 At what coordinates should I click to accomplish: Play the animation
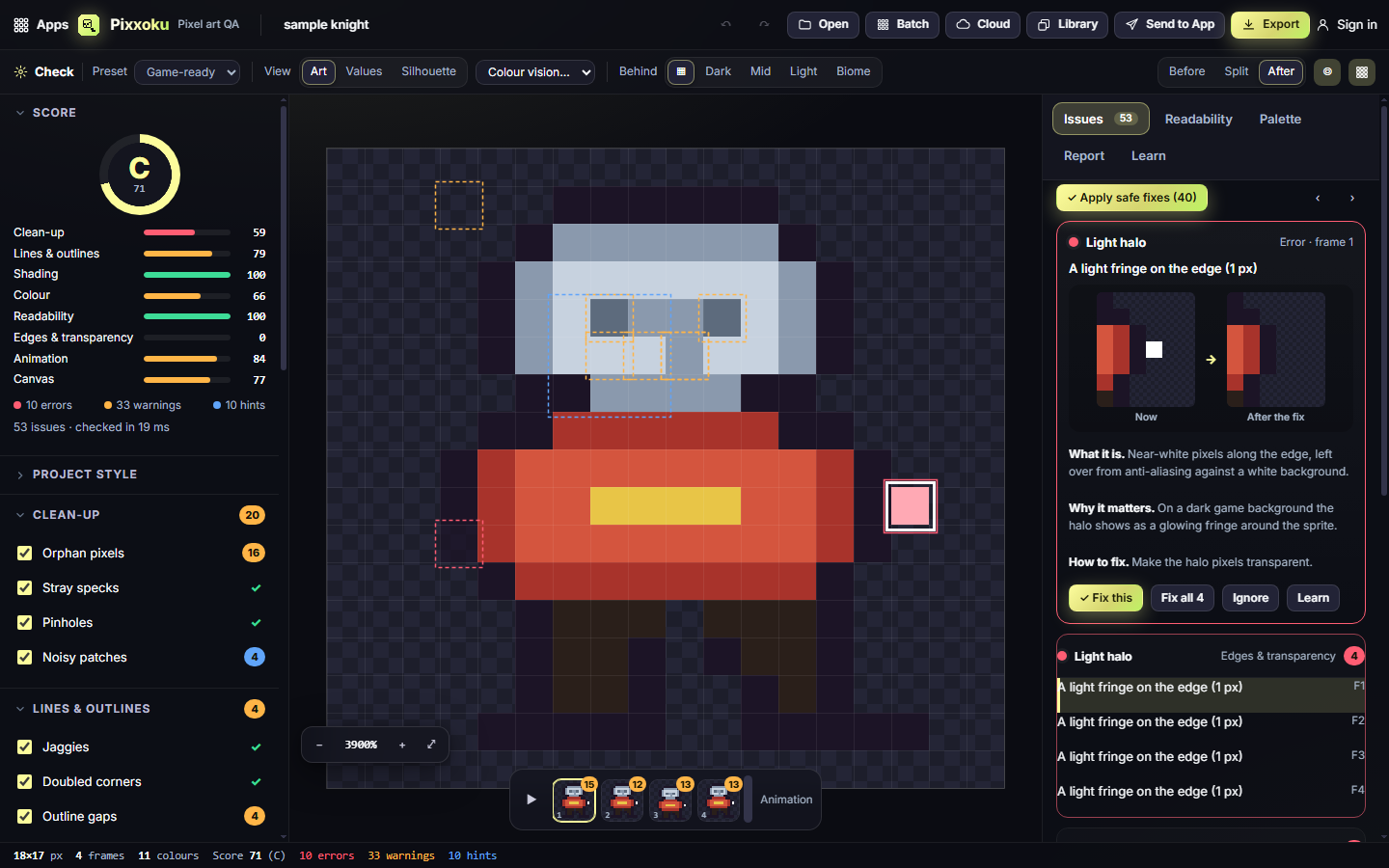[x=531, y=800]
